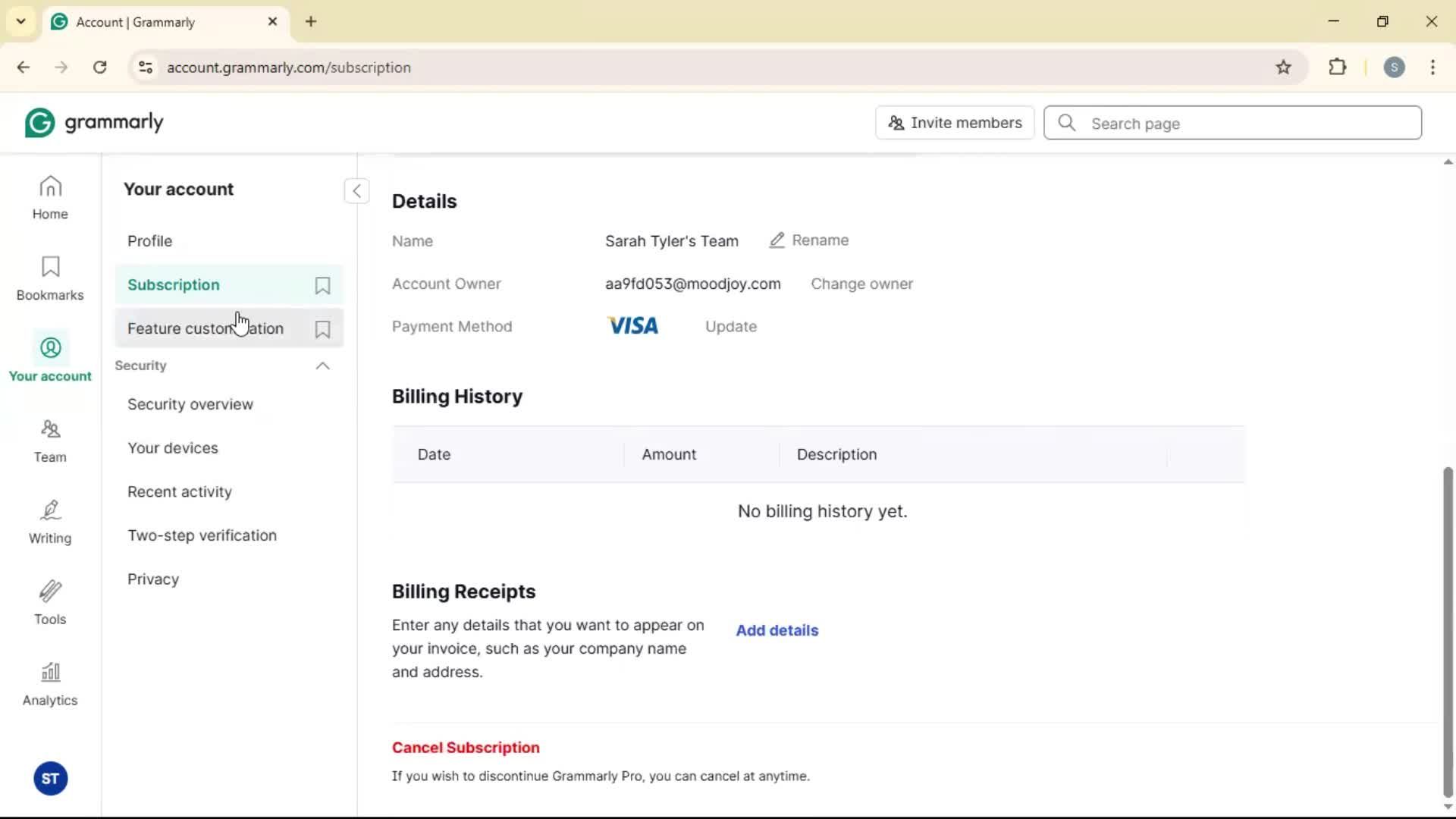1456x819 pixels.
Task: Click the Cancel Subscription link
Action: 466,748
